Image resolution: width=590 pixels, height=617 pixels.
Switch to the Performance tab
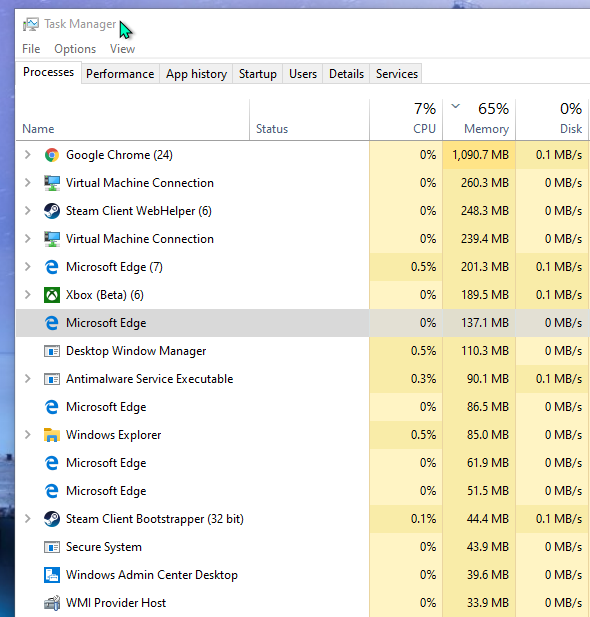point(120,74)
